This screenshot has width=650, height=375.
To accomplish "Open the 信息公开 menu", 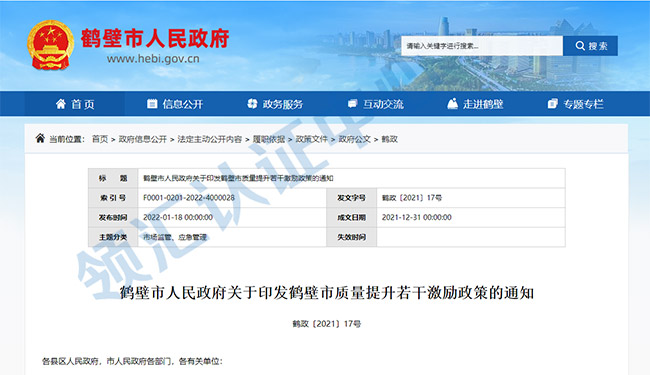I will pos(175,104).
